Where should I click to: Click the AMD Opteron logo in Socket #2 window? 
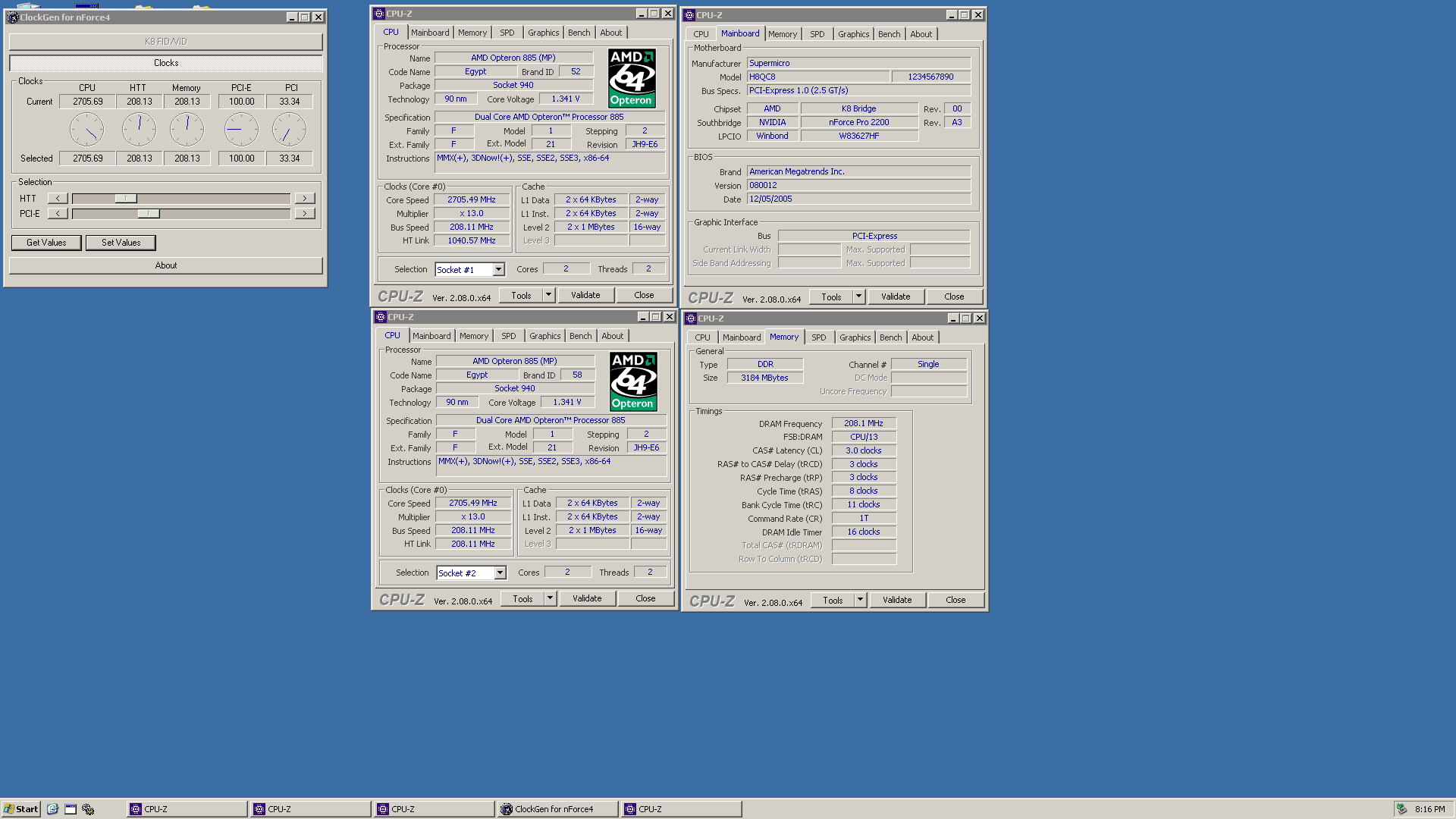[633, 381]
